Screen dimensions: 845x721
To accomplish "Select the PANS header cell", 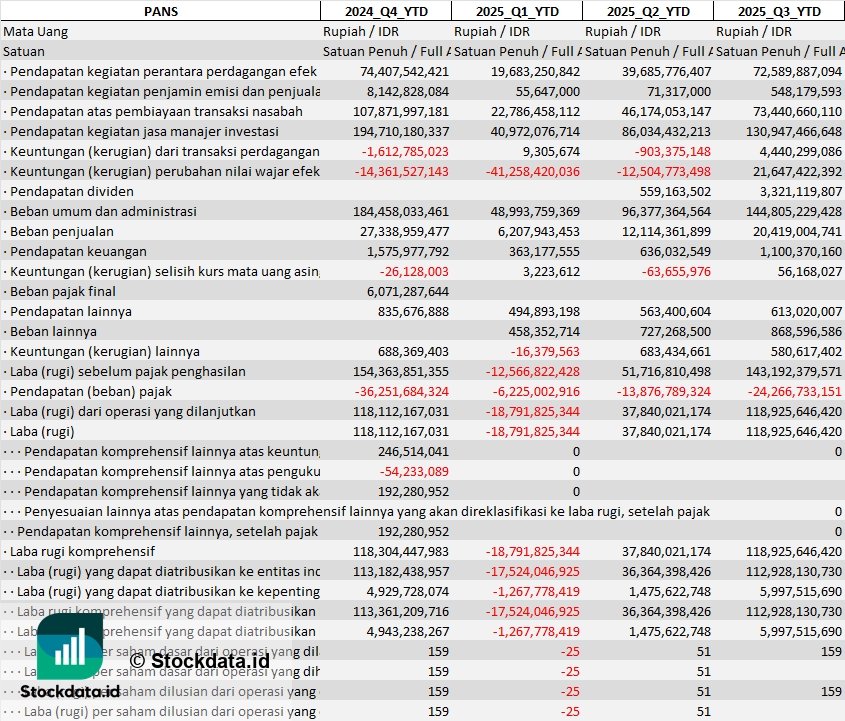I will click(x=160, y=11).
